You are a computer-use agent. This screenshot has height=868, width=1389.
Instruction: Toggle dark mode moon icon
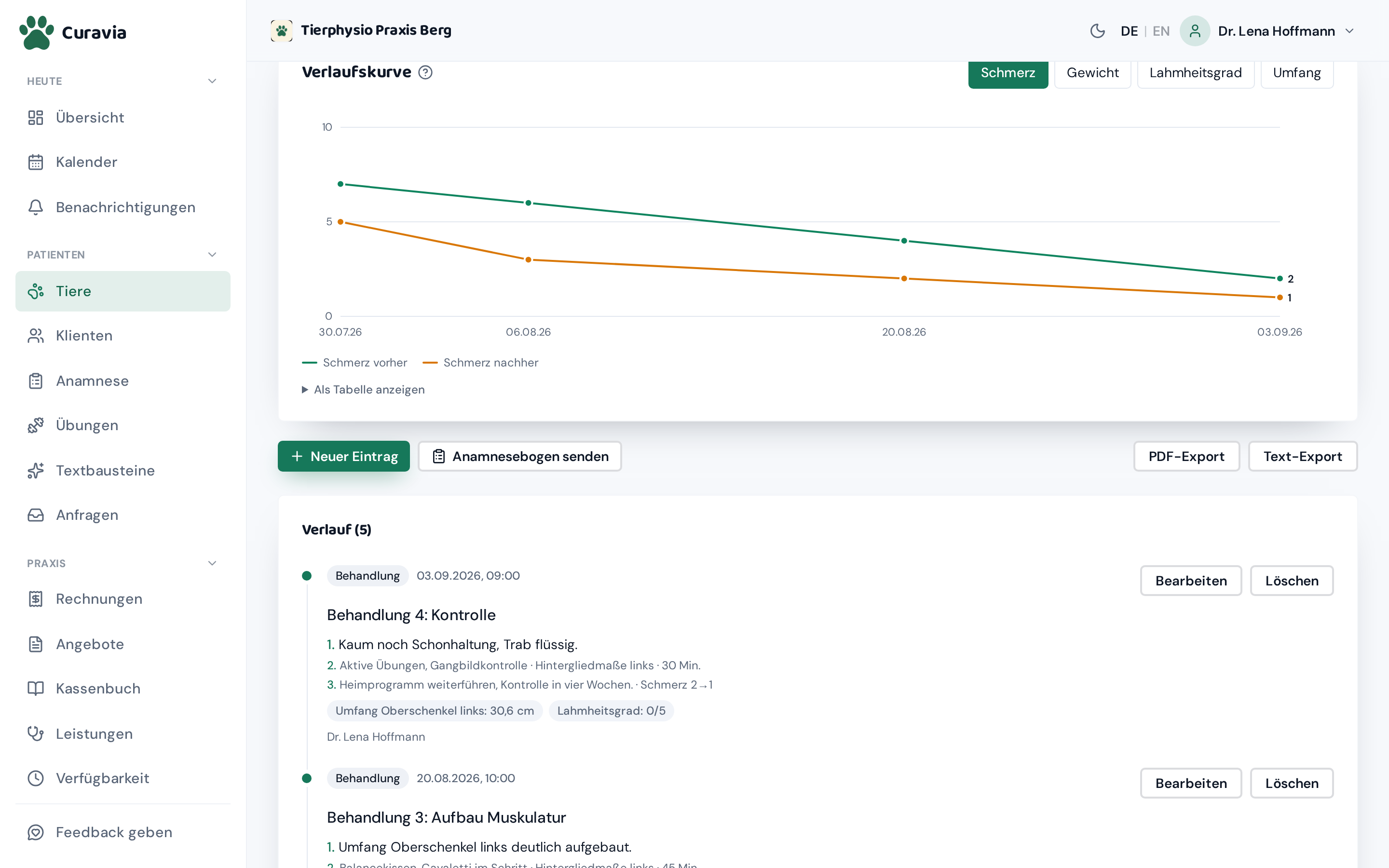click(x=1097, y=31)
